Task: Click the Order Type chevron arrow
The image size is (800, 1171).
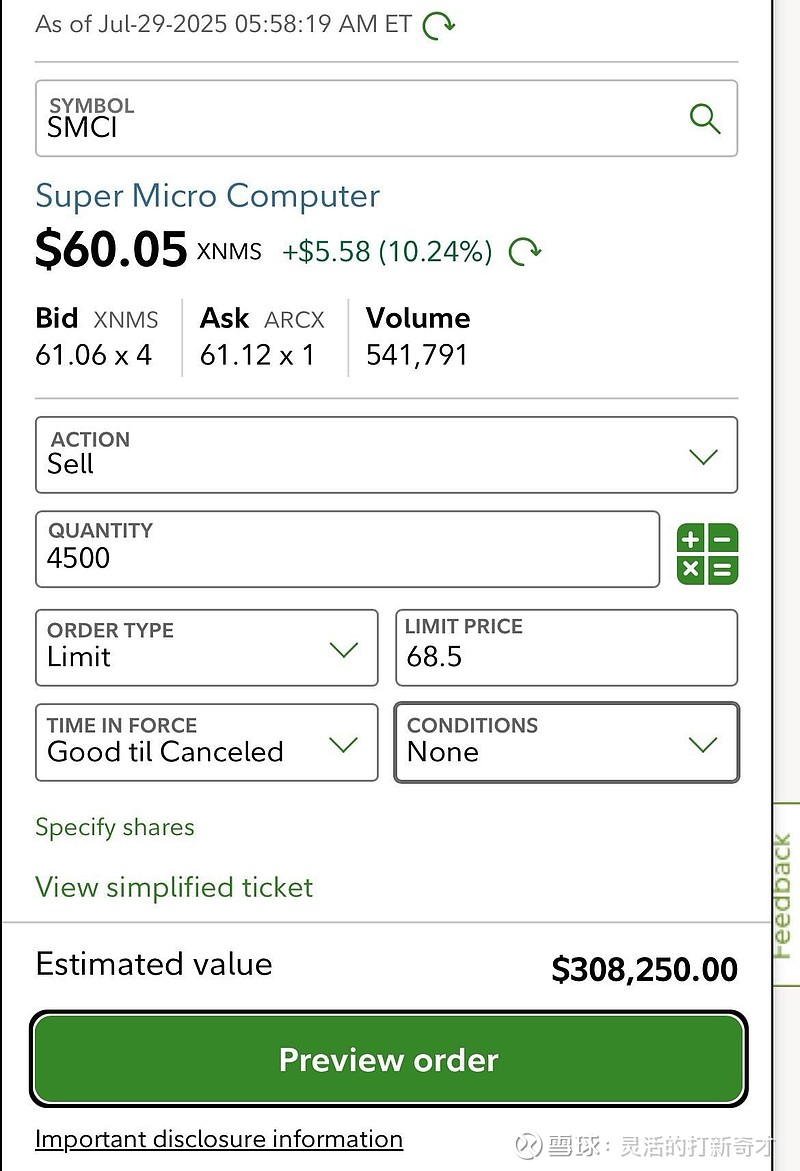Action: coord(343,650)
